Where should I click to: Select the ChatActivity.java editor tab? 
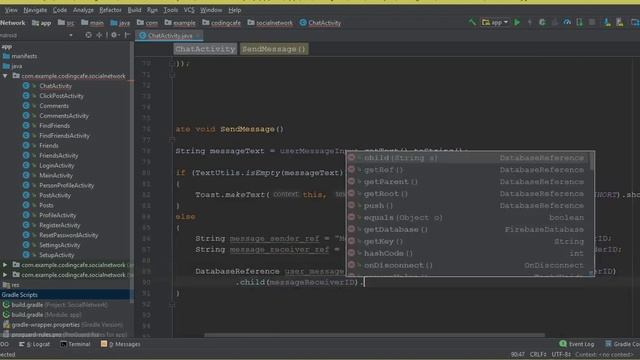coord(170,36)
